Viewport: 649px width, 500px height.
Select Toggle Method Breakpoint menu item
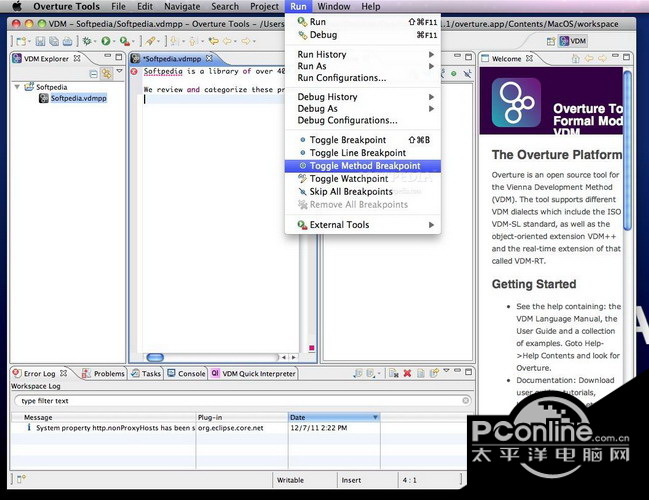[363, 166]
